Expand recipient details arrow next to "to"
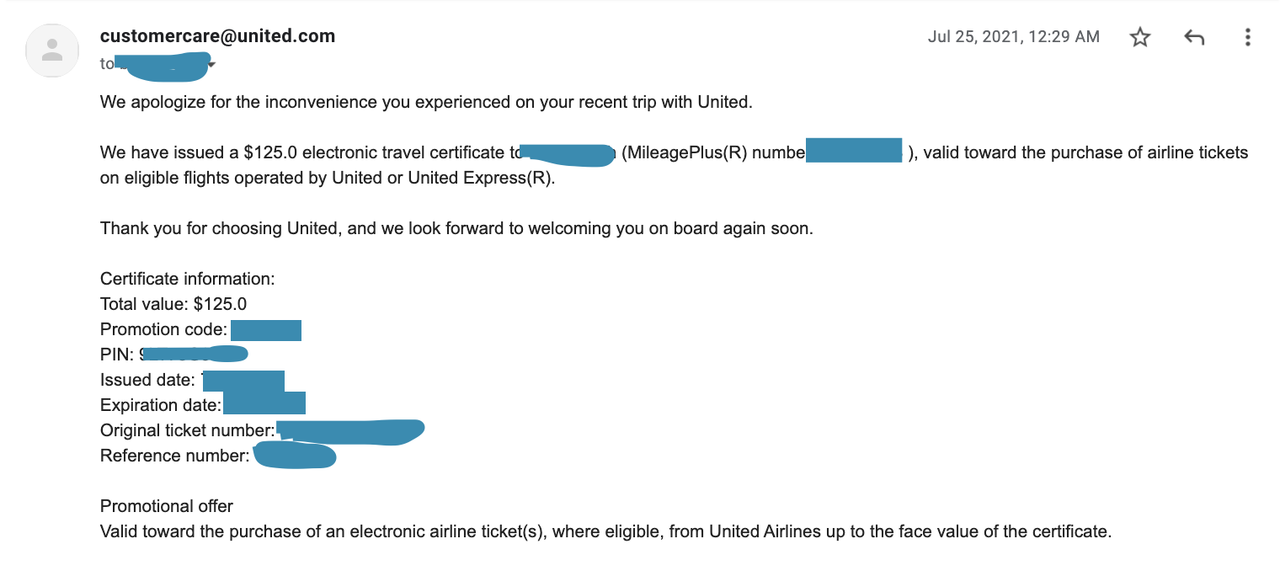The height and width of the screenshot is (571, 1280). coord(211,64)
